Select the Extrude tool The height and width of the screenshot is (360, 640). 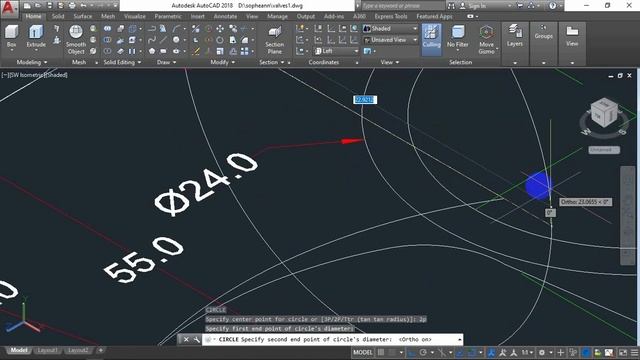pos(36,36)
